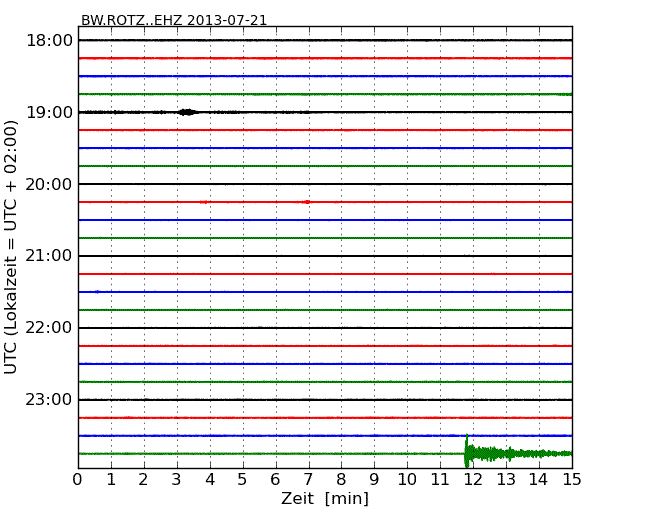Click the plot title BW.ROTZ..EHZ 2013-07-21

(x=174, y=20)
